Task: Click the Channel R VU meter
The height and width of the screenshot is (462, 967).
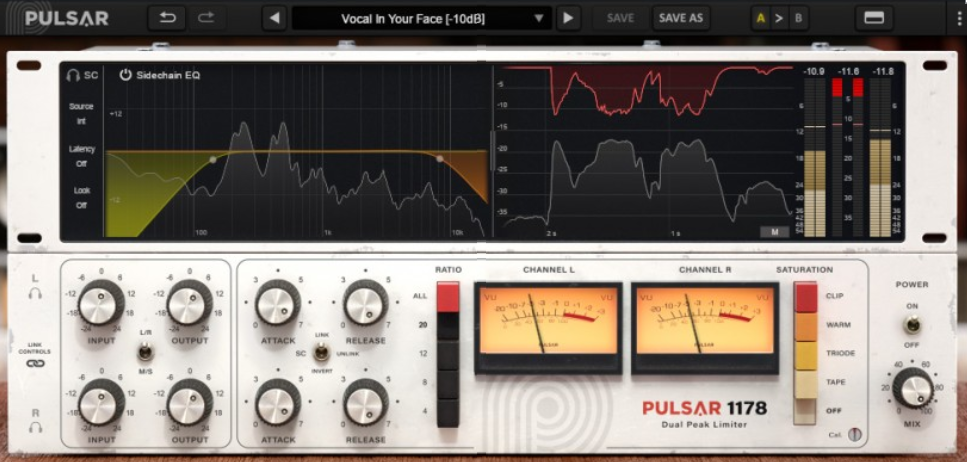Action: [704, 328]
